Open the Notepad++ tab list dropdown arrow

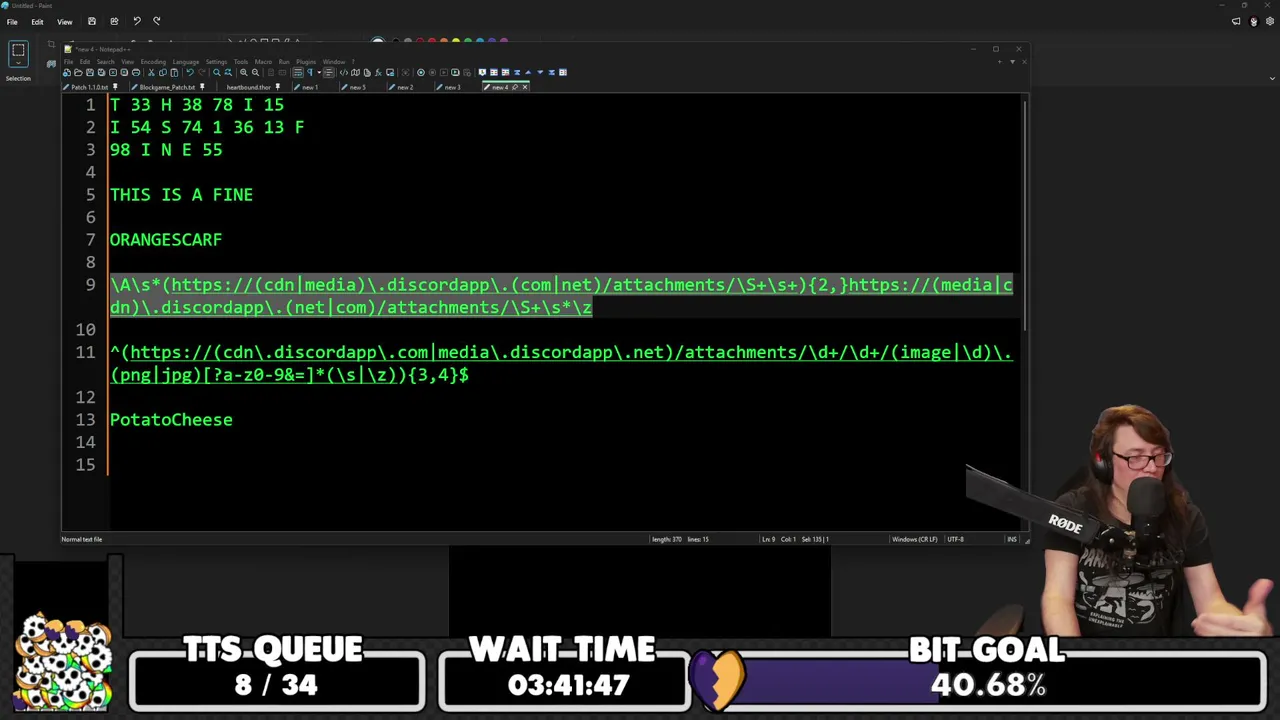[x=1012, y=62]
